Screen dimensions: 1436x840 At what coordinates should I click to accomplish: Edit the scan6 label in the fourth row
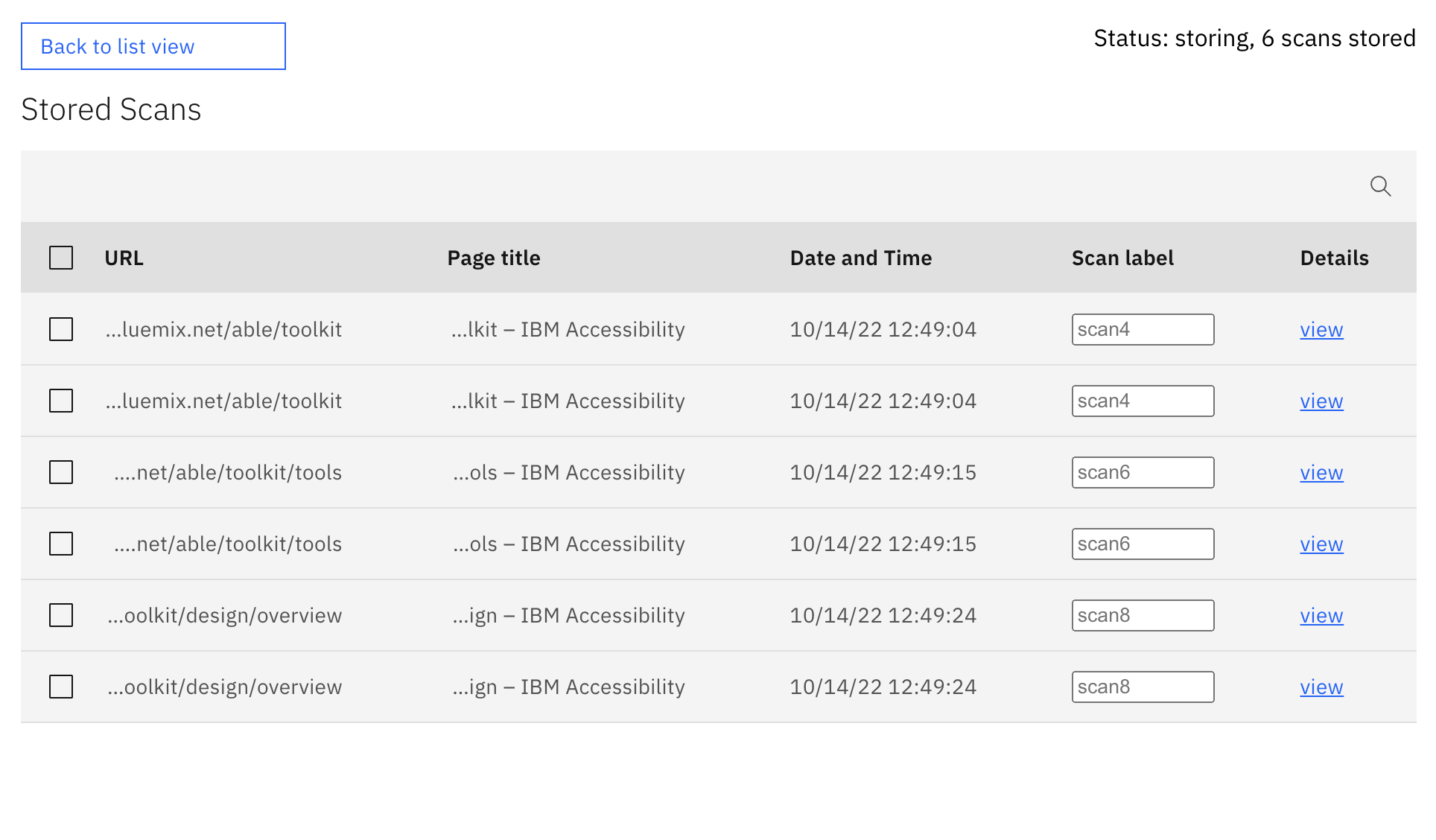coord(1143,544)
